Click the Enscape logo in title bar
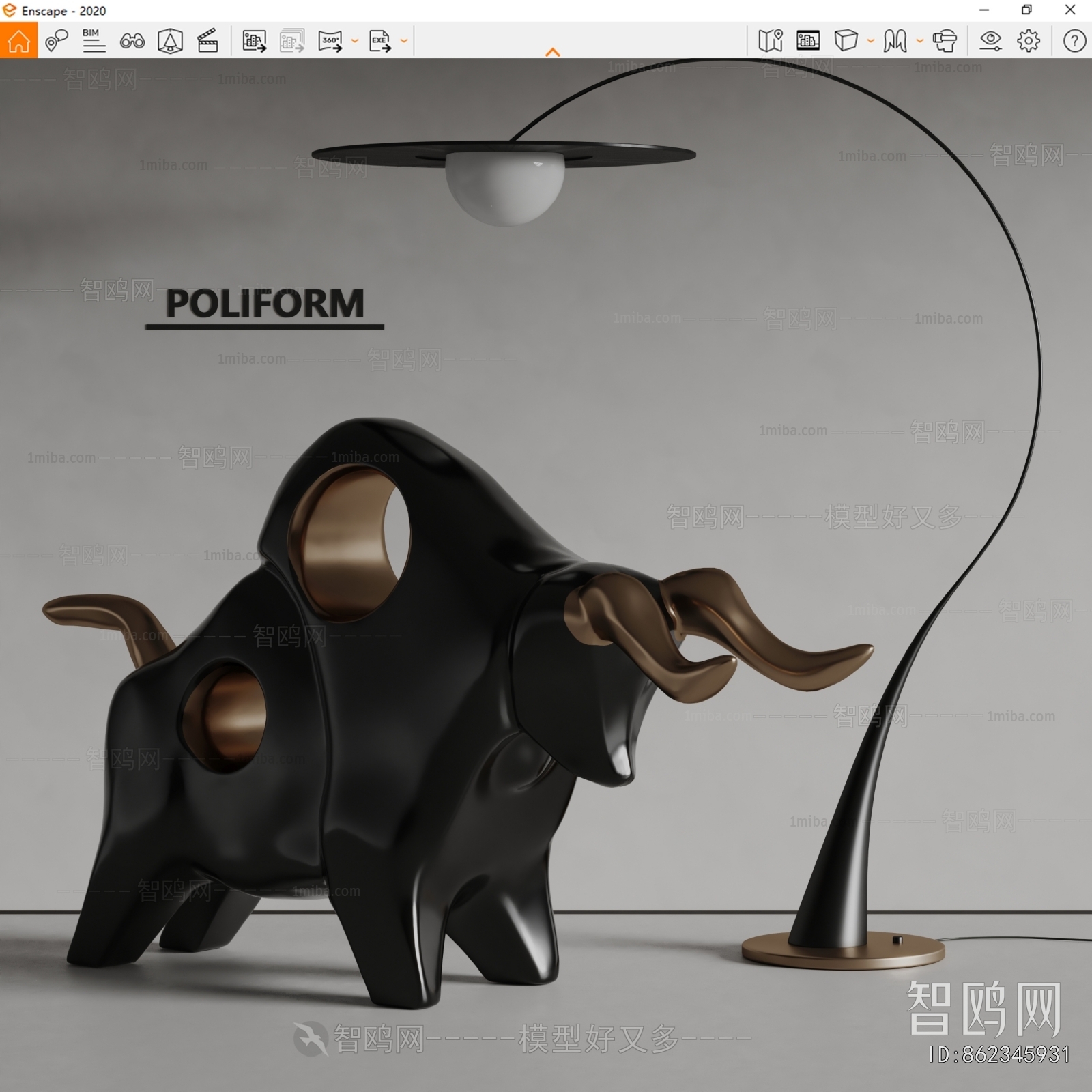The width and height of the screenshot is (1092, 1092). click(x=10, y=10)
